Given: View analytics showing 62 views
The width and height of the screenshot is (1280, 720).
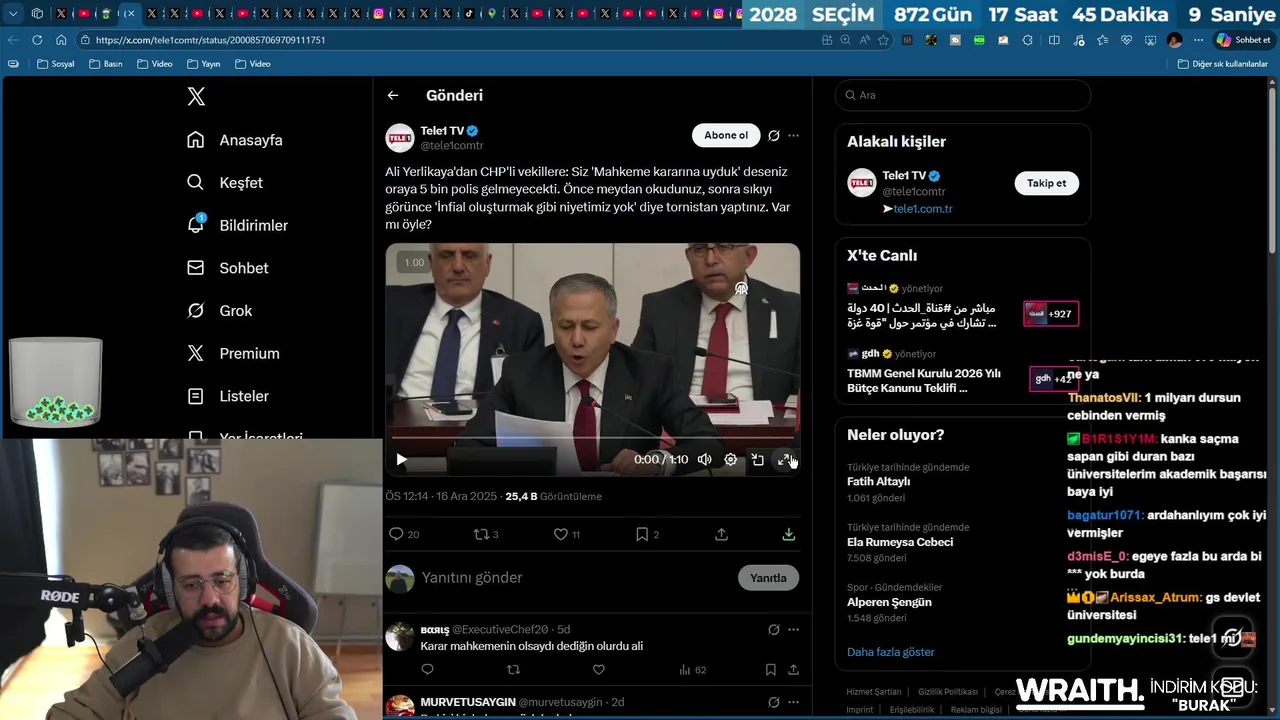Looking at the screenshot, I should click(x=692, y=669).
